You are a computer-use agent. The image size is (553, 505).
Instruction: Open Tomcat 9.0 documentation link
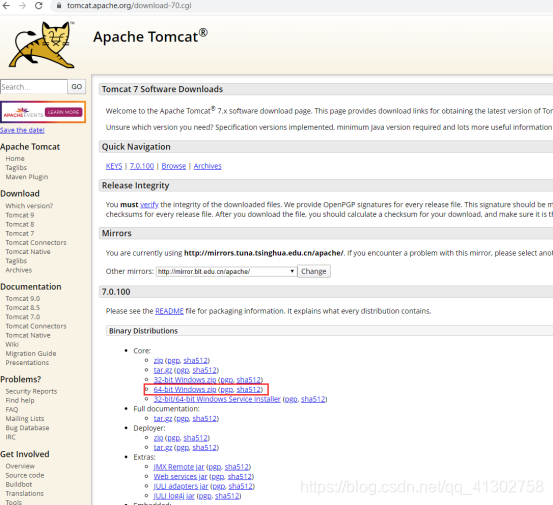pos(23,299)
